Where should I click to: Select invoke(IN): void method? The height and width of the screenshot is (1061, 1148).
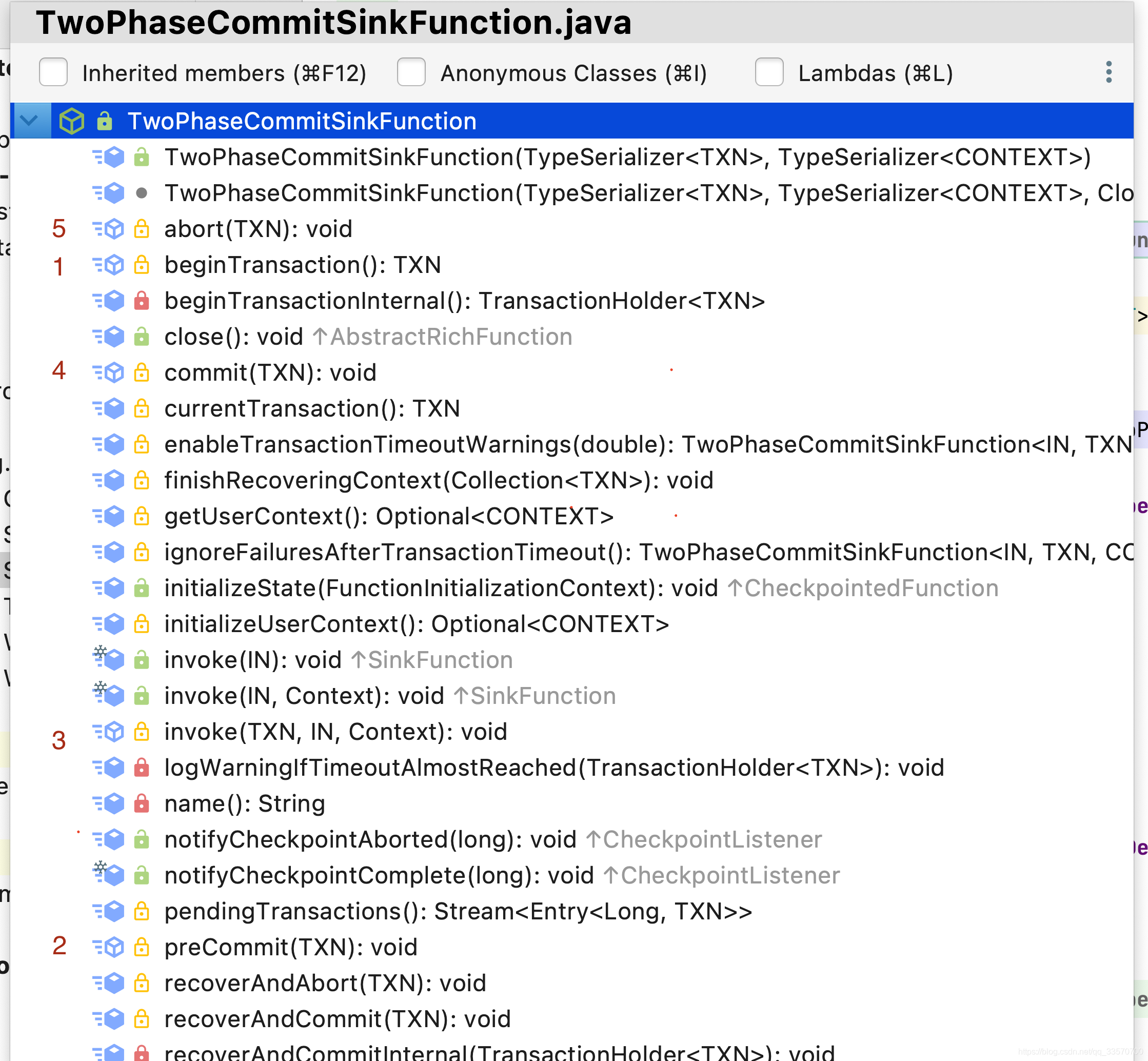click(x=252, y=660)
